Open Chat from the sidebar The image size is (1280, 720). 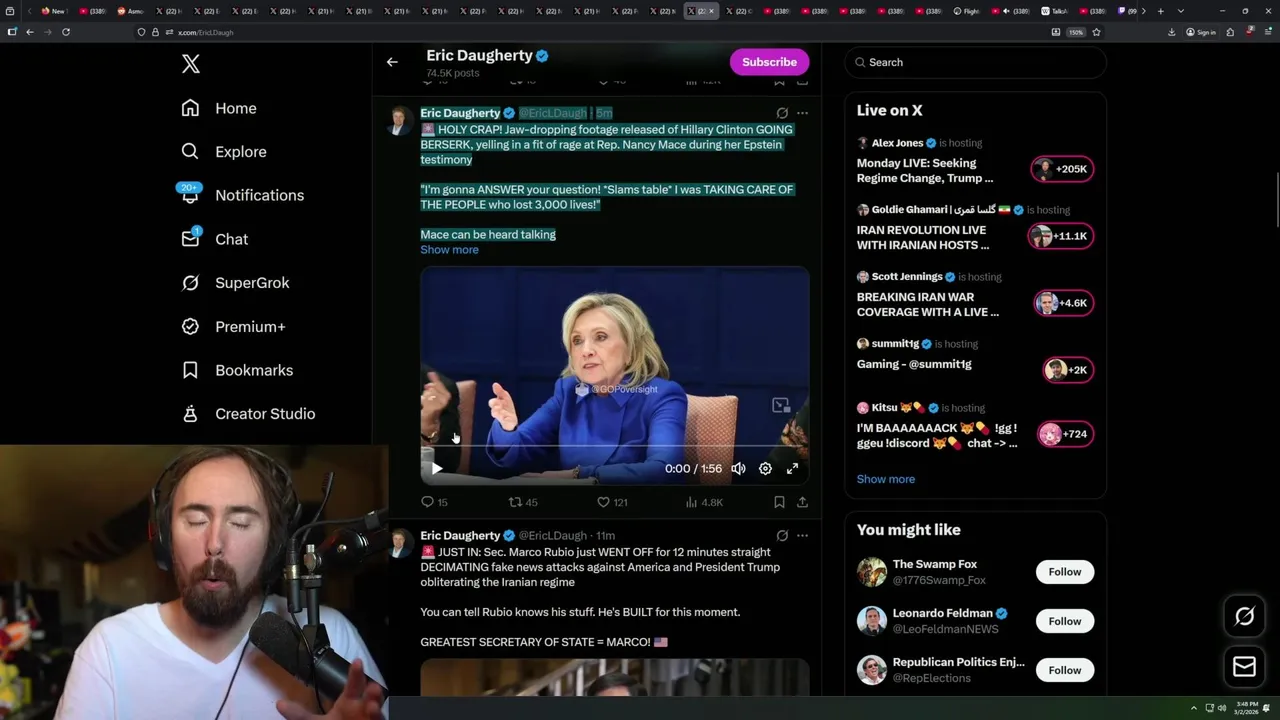214,239
